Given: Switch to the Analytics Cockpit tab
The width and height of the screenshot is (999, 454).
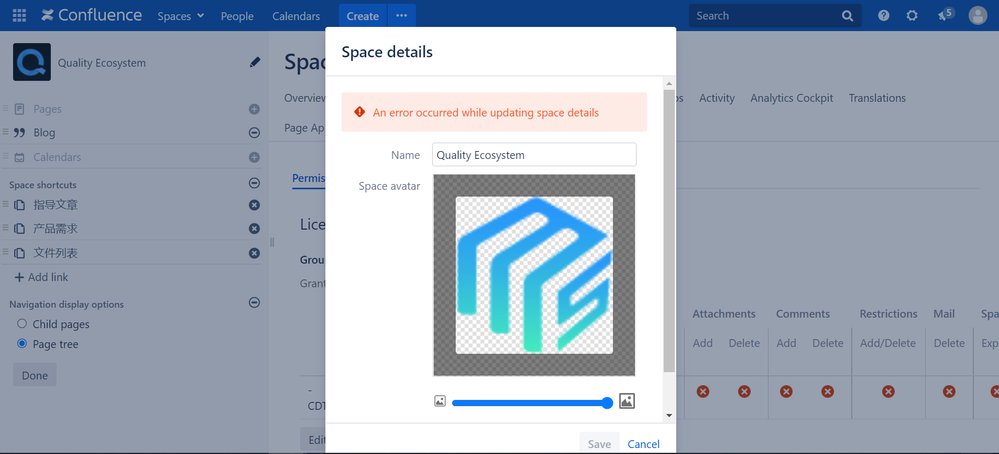Looking at the screenshot, I should coord(791,98).
